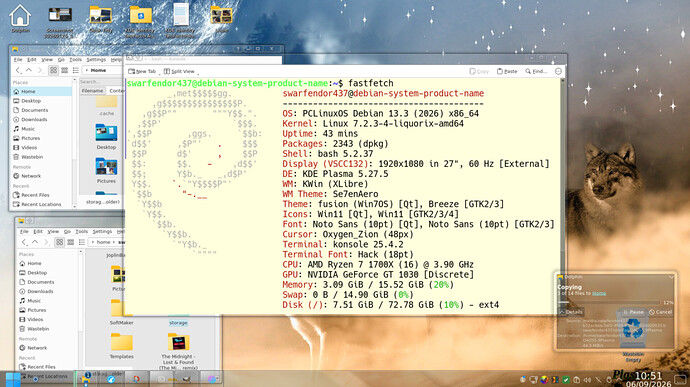Open the clock showing 10:51
This screenshot has height=387, width=690.
[x=649, y=379]
